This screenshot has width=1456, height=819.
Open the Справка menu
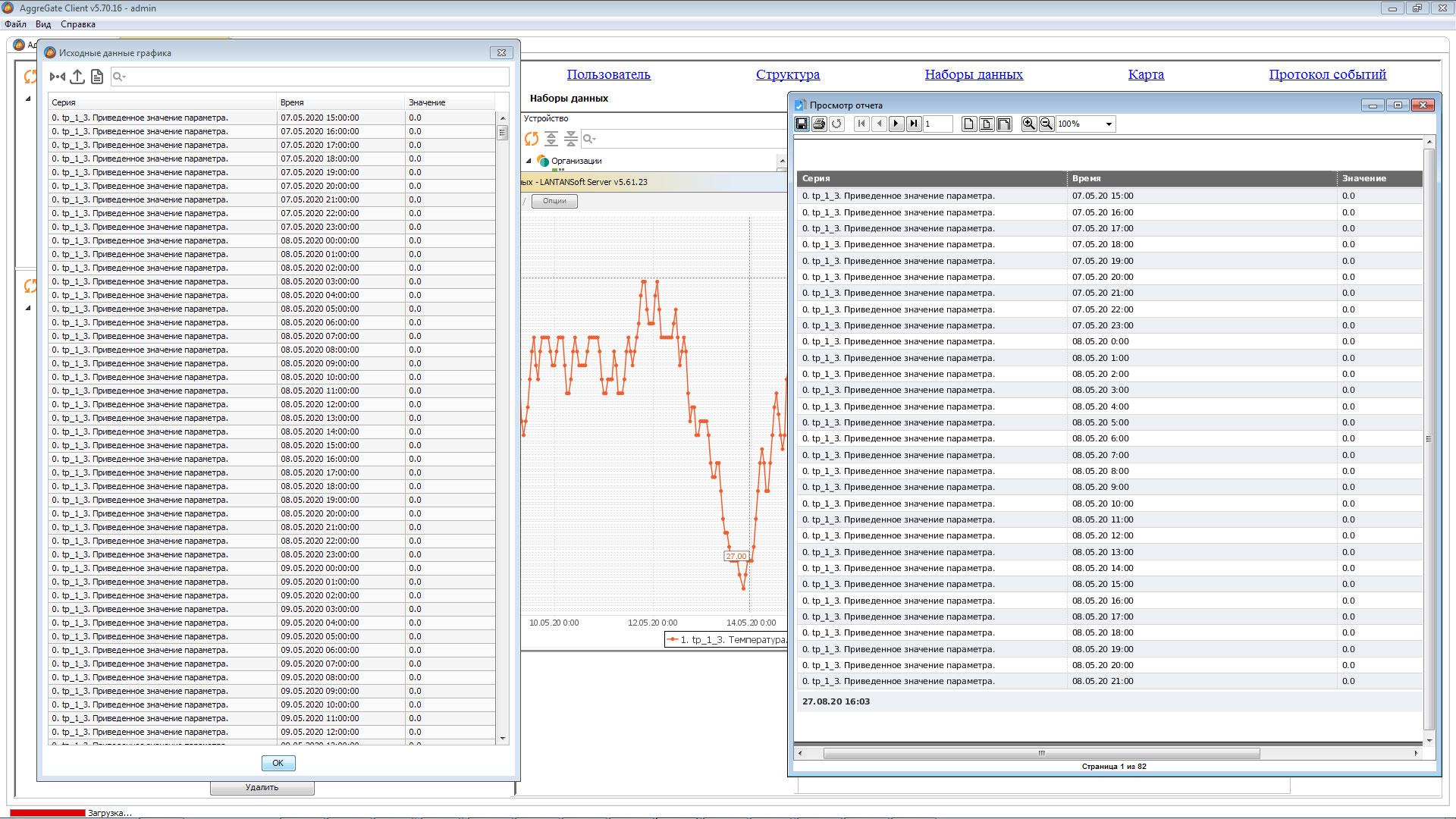pos(78,24)
